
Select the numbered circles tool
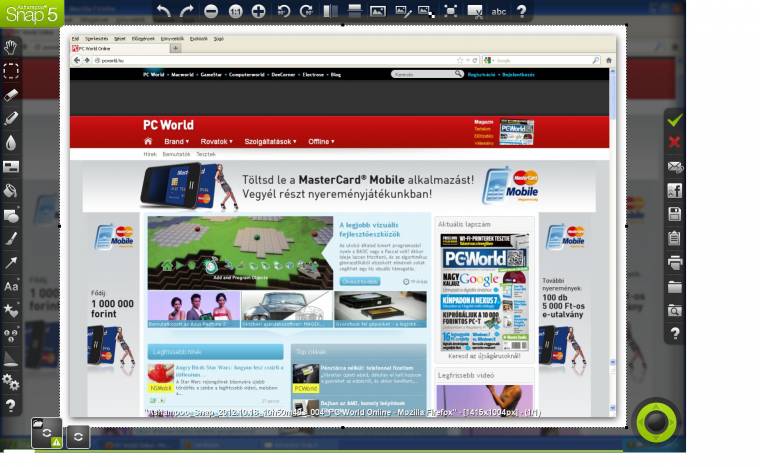[11, 334]
